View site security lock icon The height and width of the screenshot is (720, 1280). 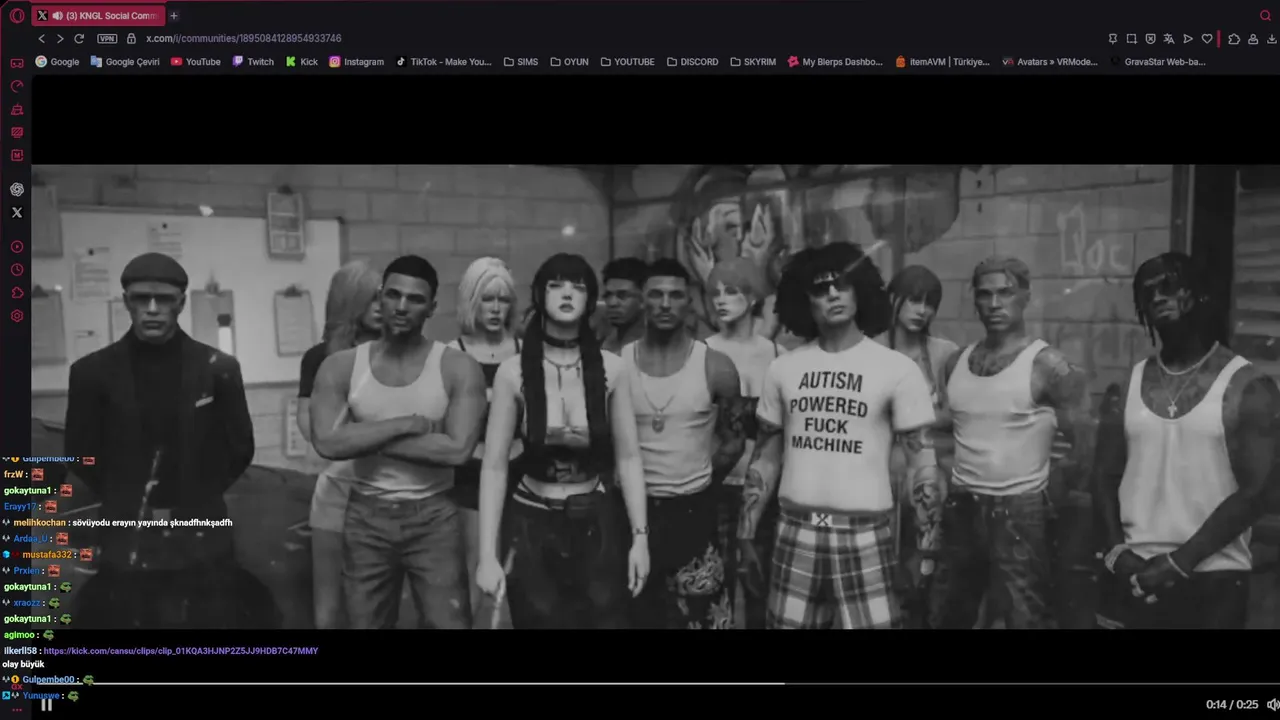[130, 38]
